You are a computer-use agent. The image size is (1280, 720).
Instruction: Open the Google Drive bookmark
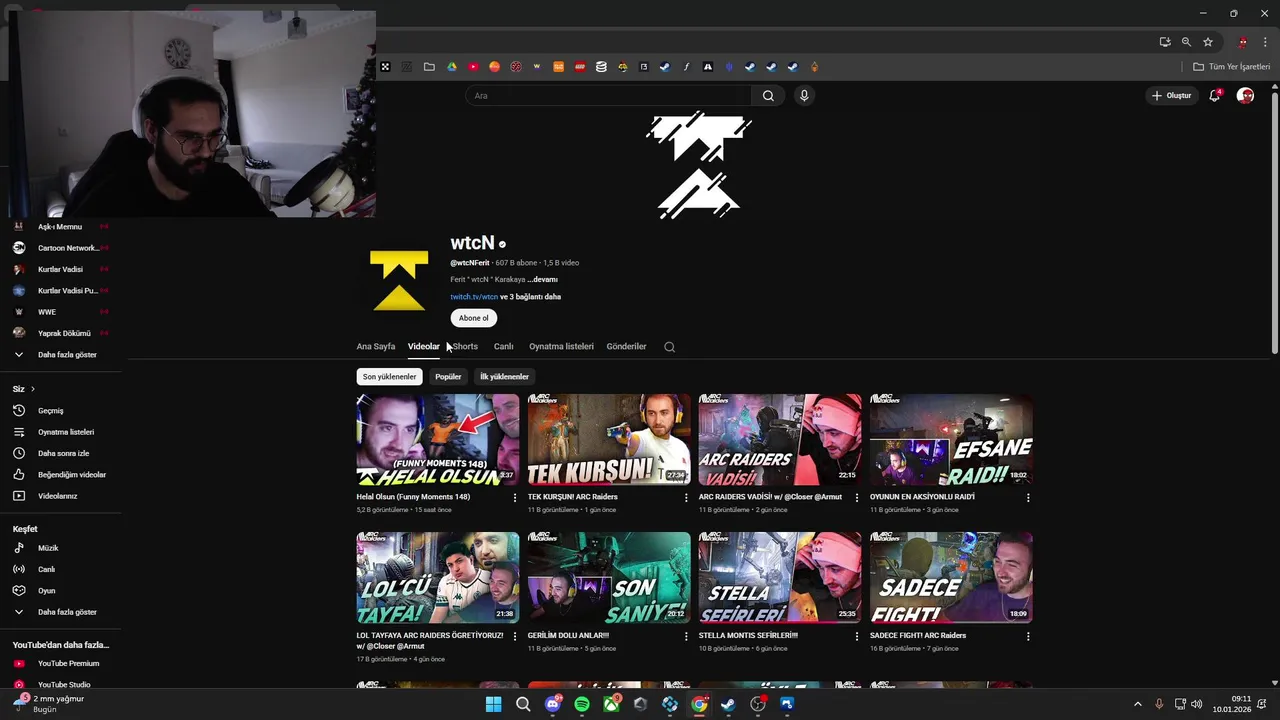click(452, 67)
